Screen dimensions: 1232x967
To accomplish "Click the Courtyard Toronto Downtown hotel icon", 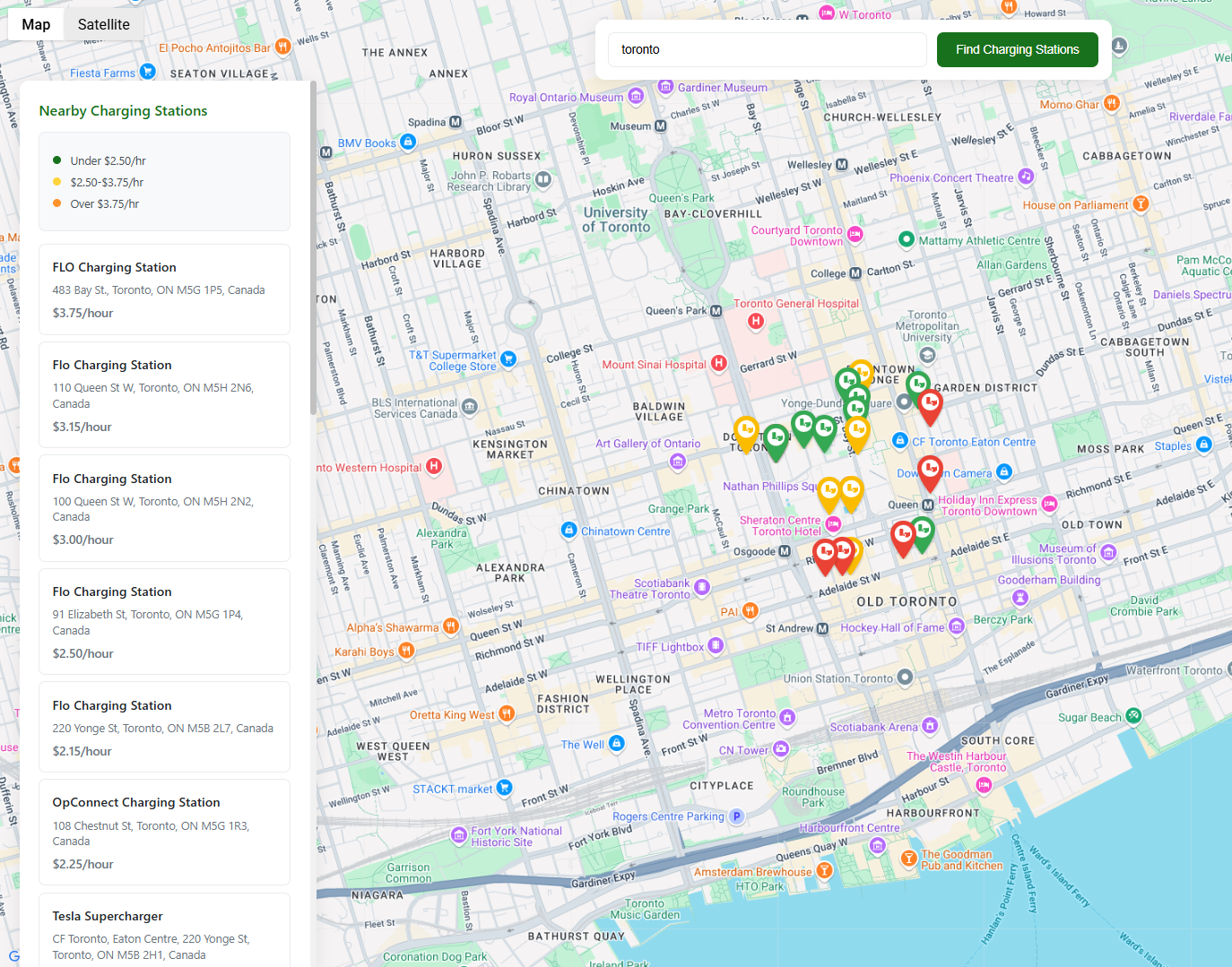I will (855, 235).
